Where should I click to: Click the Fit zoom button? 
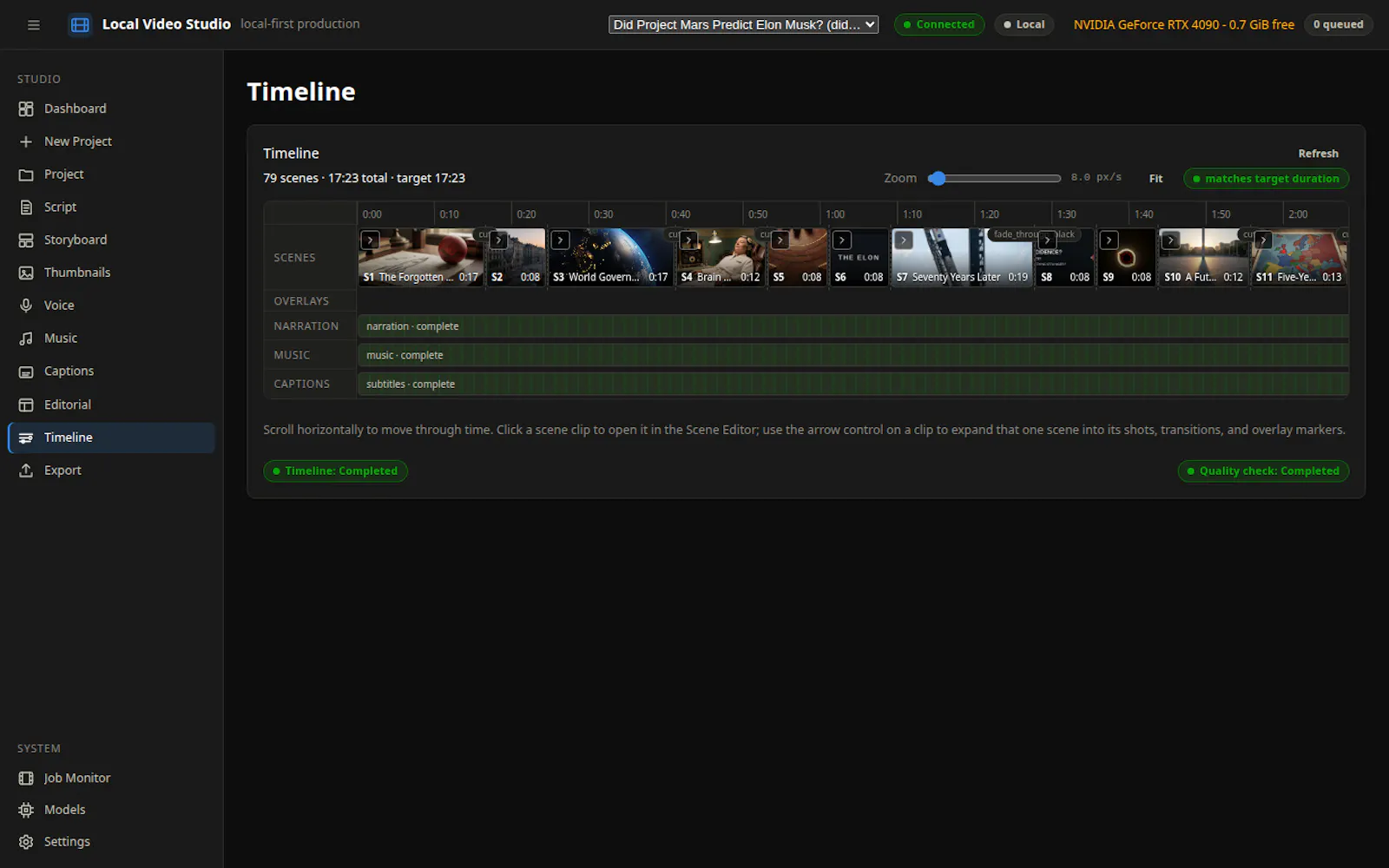(1155, 179)
